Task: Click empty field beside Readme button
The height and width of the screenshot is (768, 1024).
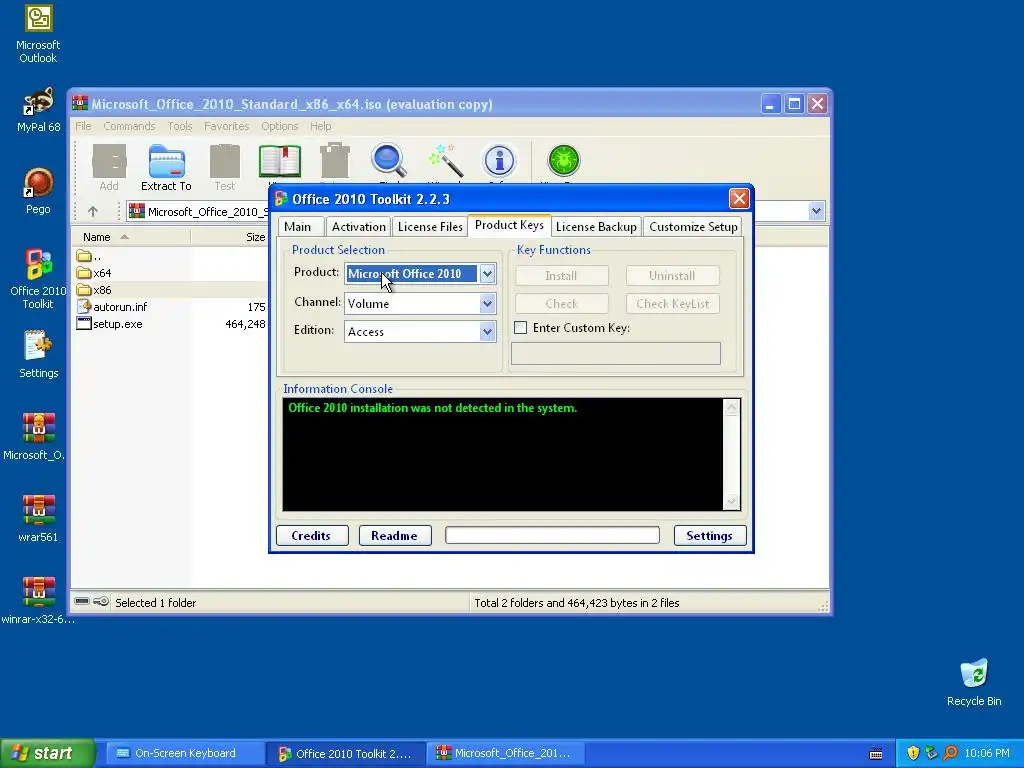Action: click(552, 535)
